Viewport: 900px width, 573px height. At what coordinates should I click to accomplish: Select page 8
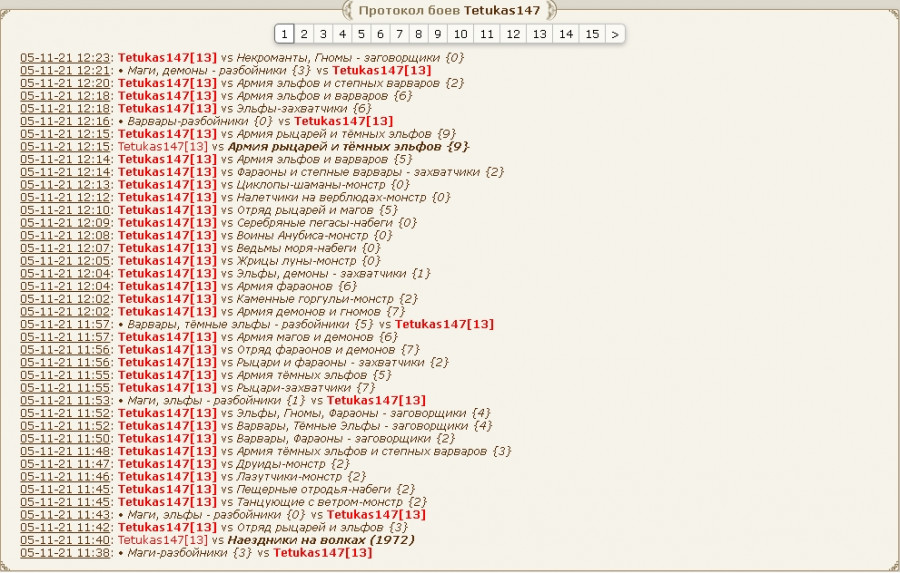418,34
